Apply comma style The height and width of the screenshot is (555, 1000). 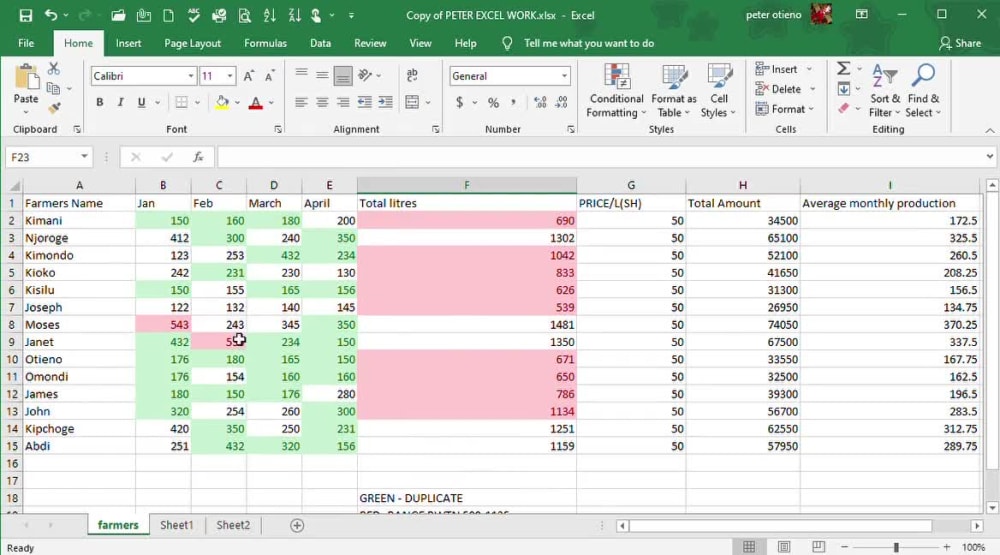pos(513,102)
